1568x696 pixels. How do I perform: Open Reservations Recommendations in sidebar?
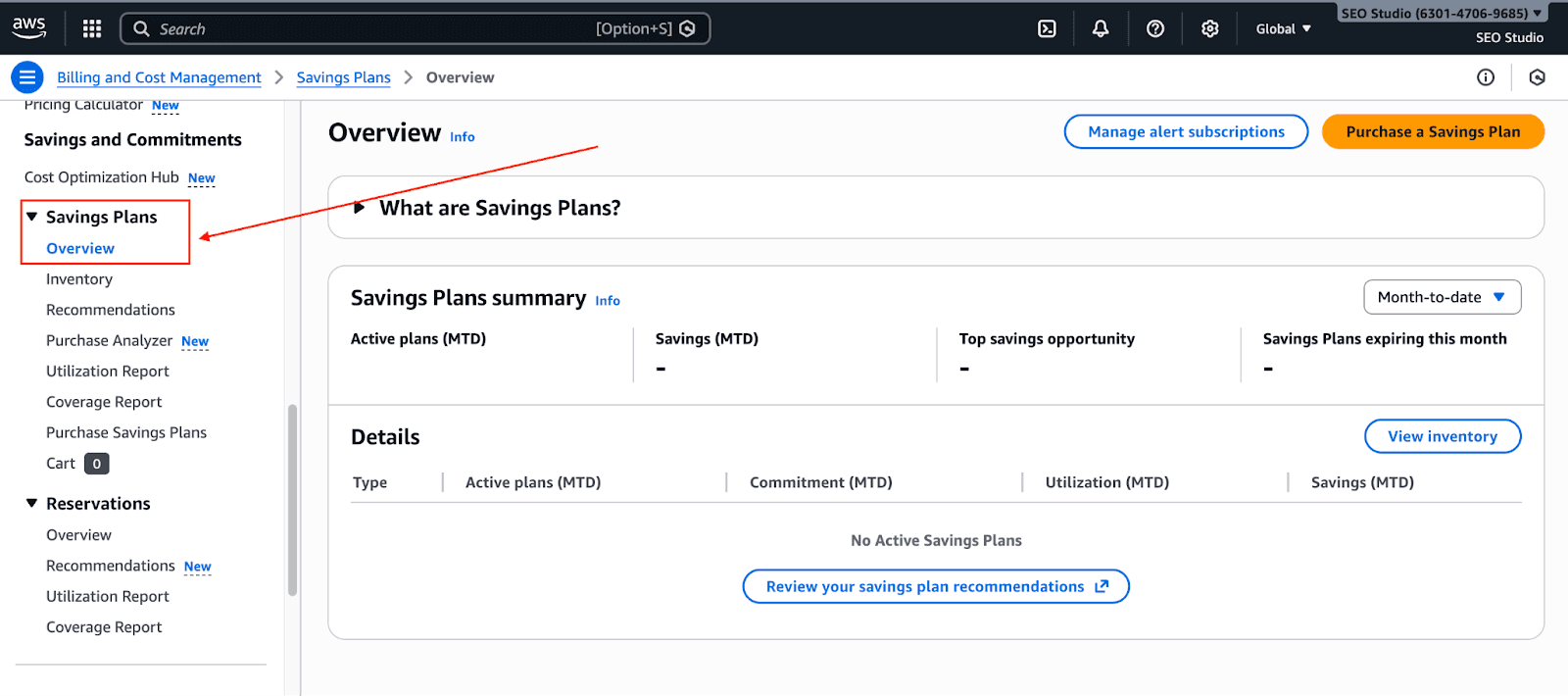(111, 566)
